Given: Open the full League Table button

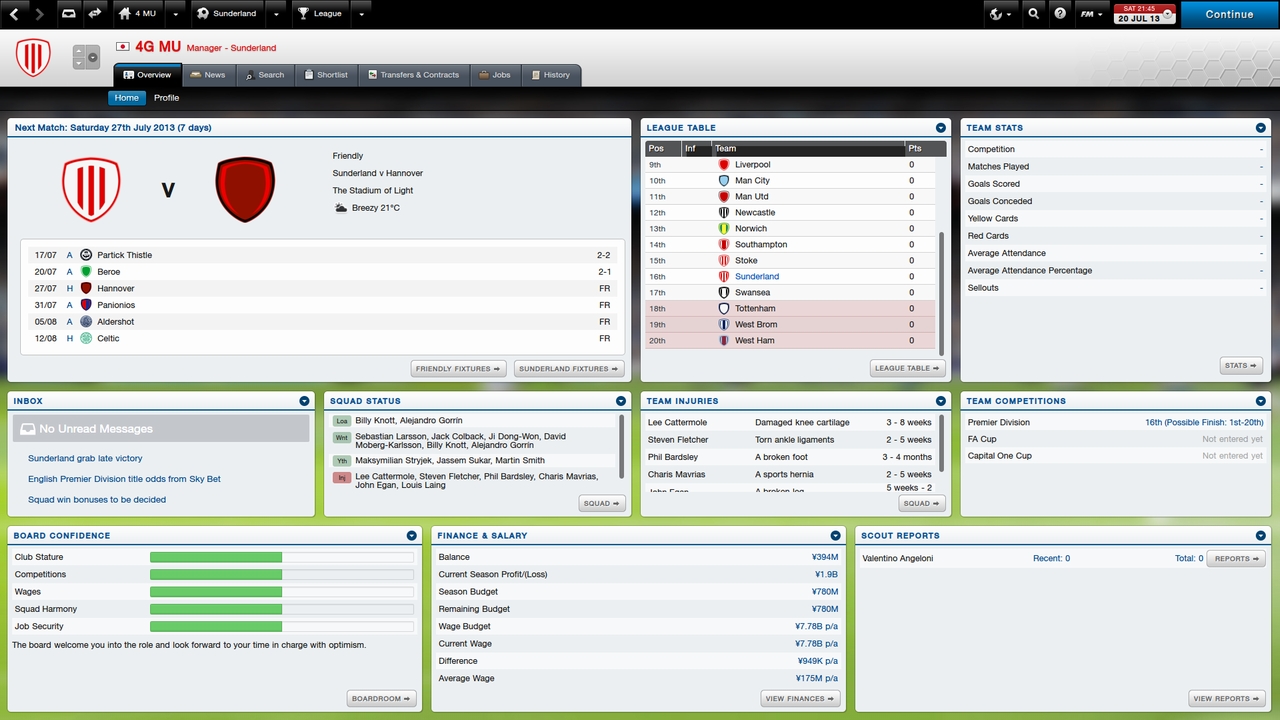Looking at the screenshot, I should click(908, 368).
